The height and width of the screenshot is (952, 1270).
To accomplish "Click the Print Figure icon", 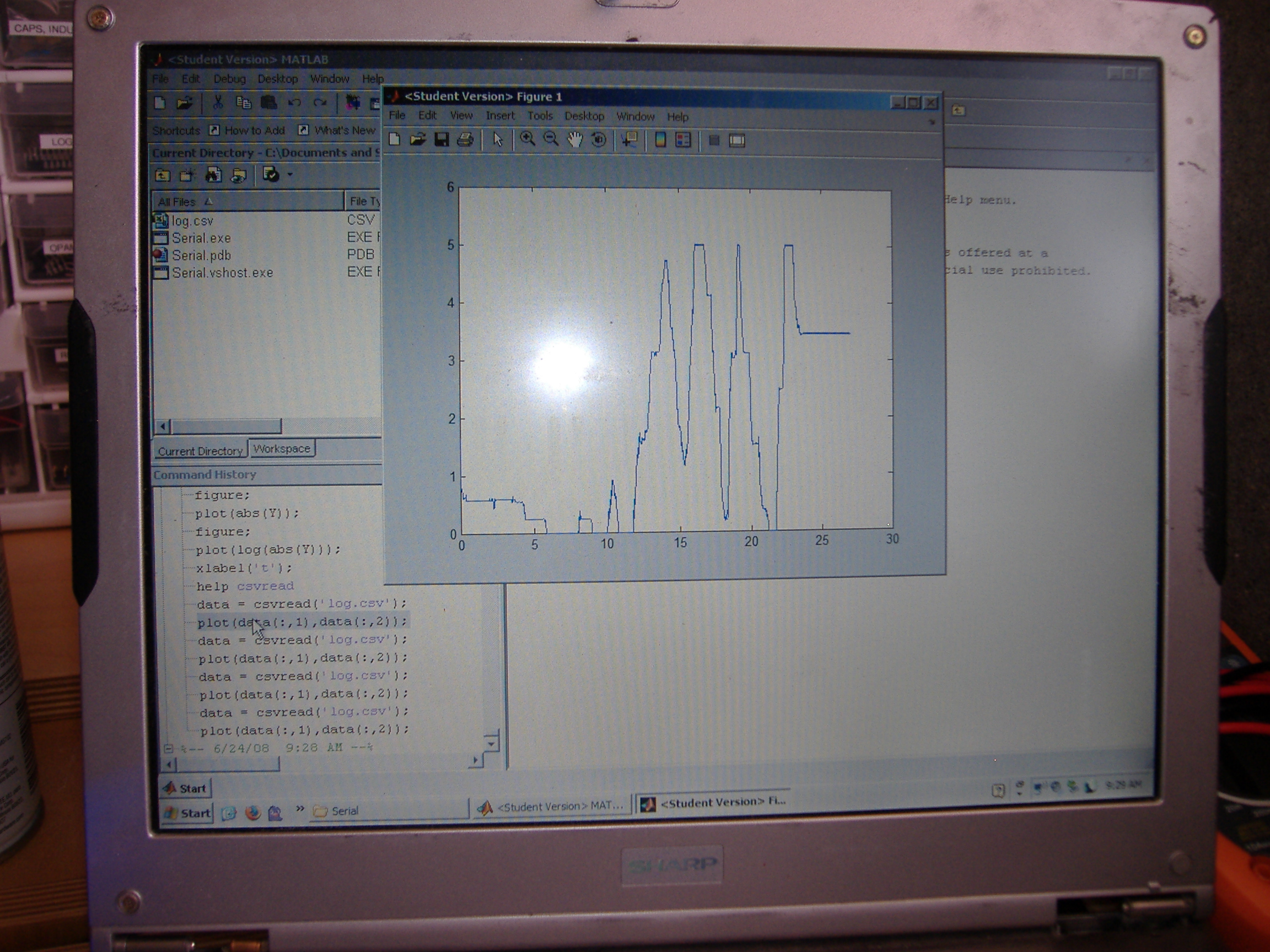I will pyautogui.click(x=465, y=139).
